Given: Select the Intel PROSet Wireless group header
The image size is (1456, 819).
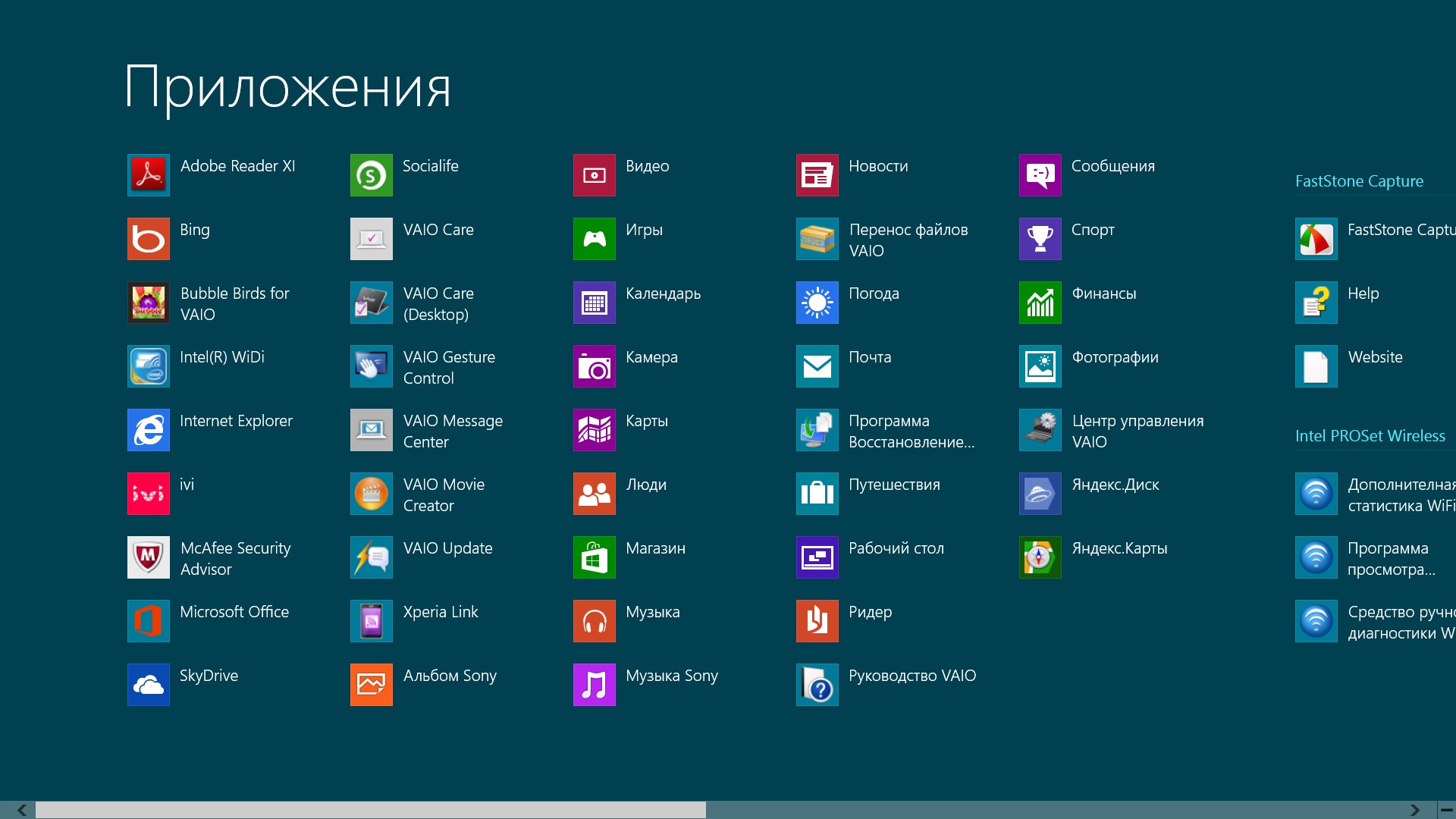Looking at the screenshot, I should (1370, 436).
